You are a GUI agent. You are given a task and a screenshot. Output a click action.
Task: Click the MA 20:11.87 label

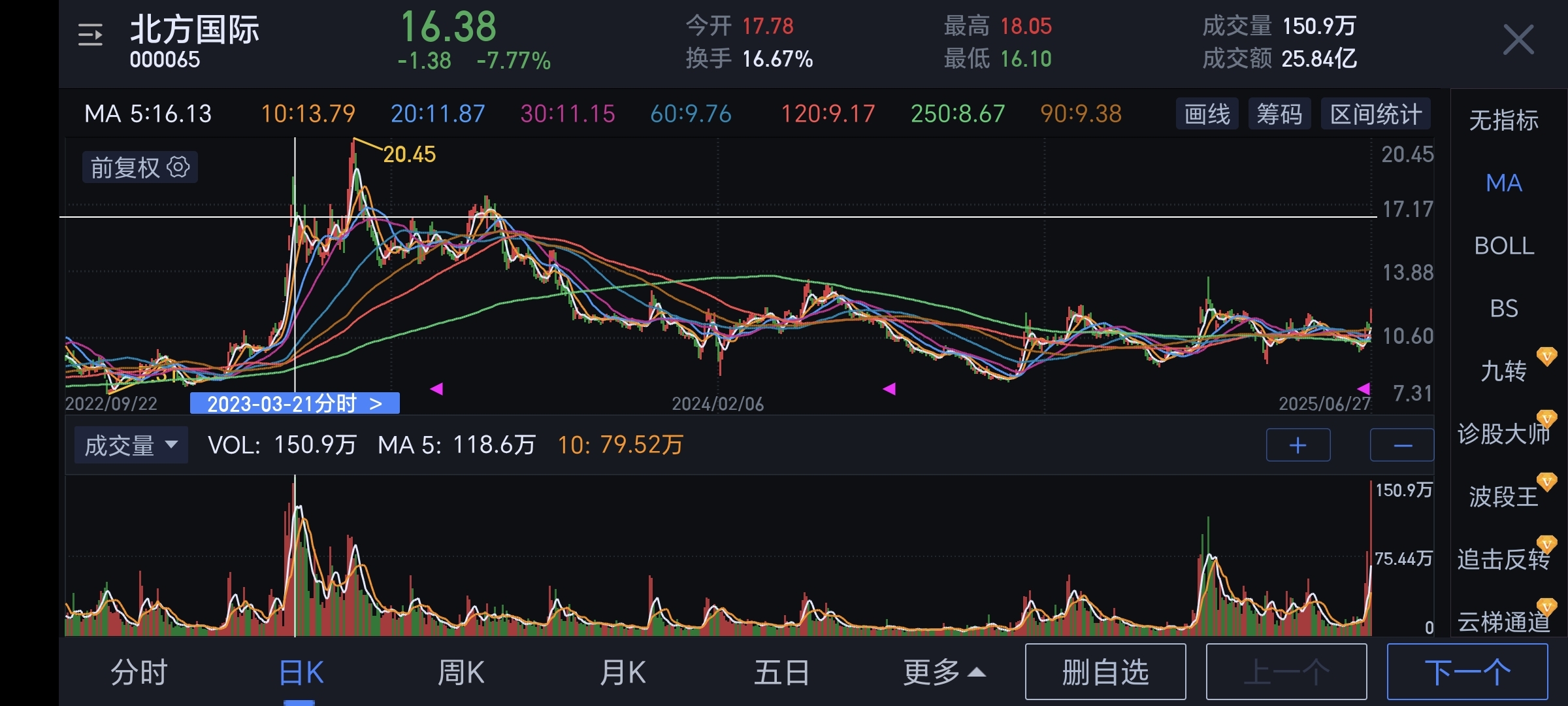tap(438, 114)
